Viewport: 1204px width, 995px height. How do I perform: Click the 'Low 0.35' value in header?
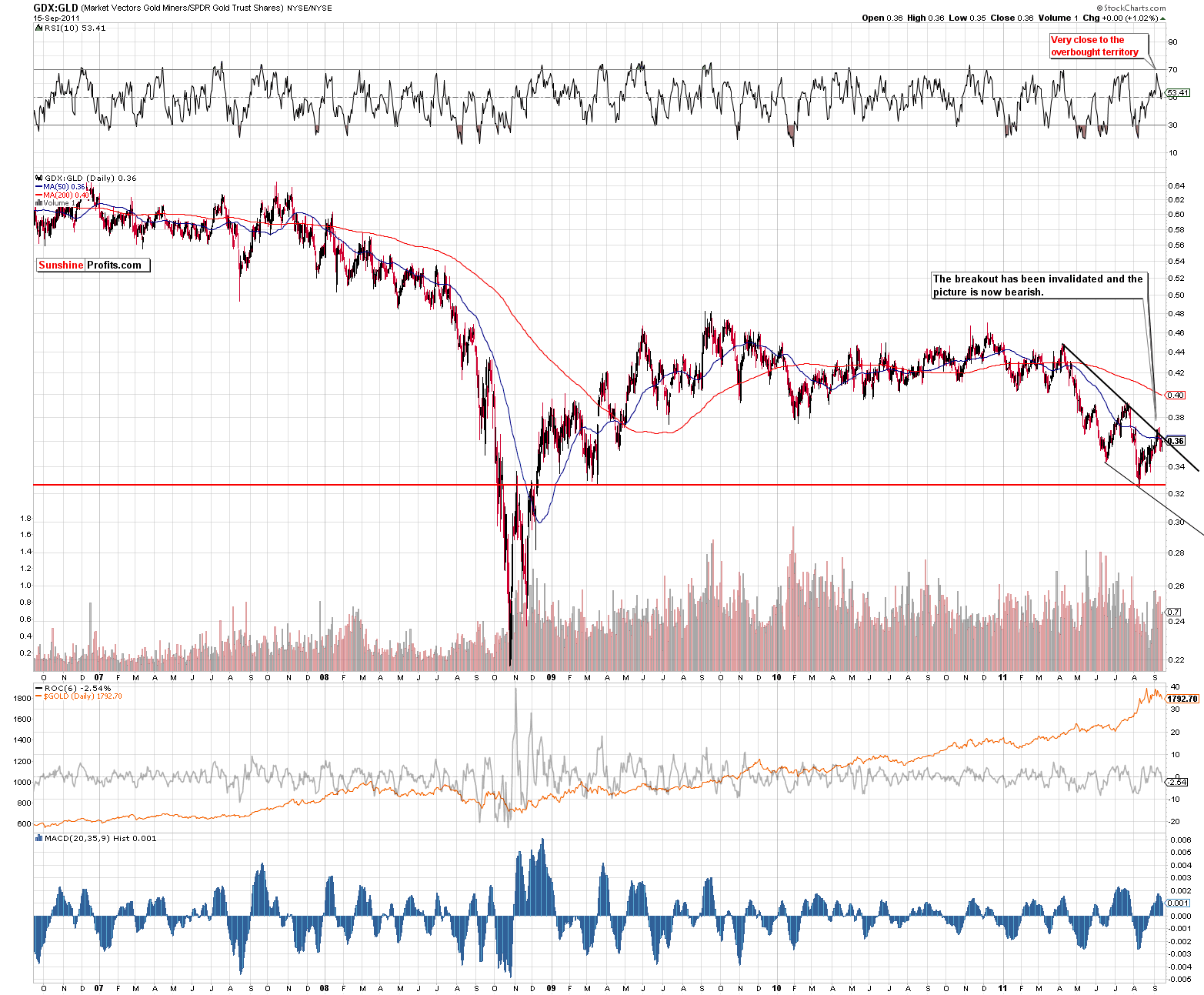tap(967, 18)
